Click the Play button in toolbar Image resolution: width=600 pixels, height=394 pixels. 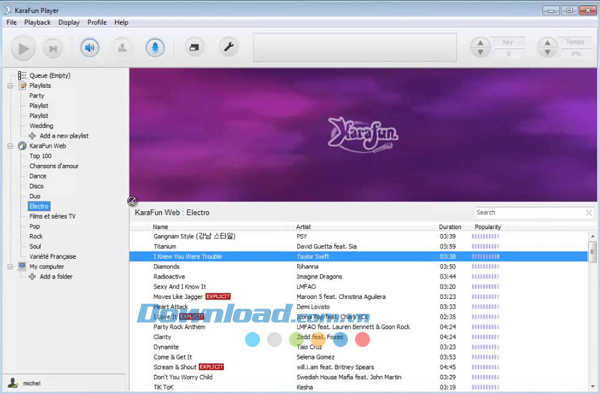(x=23, y=49)
